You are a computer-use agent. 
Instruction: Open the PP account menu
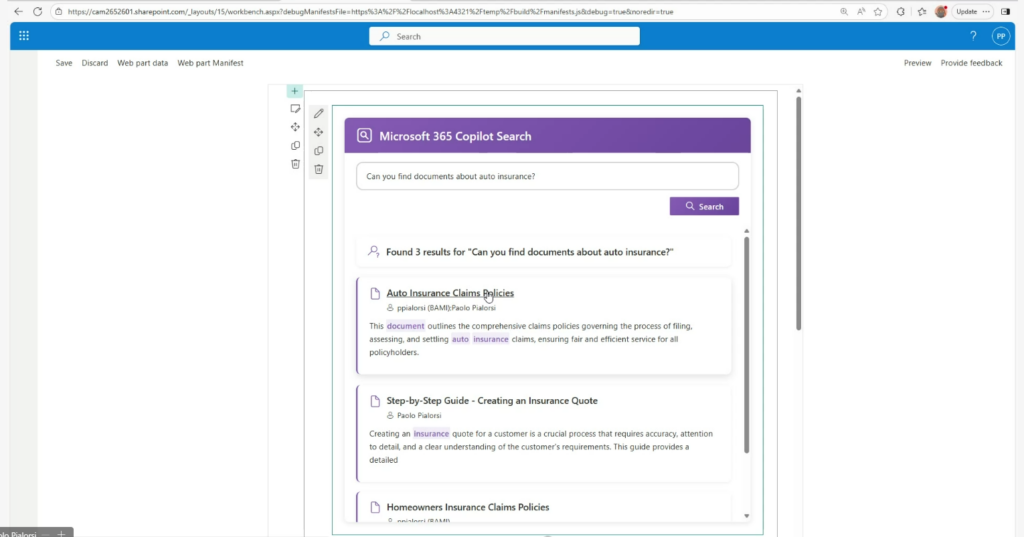1000,37
